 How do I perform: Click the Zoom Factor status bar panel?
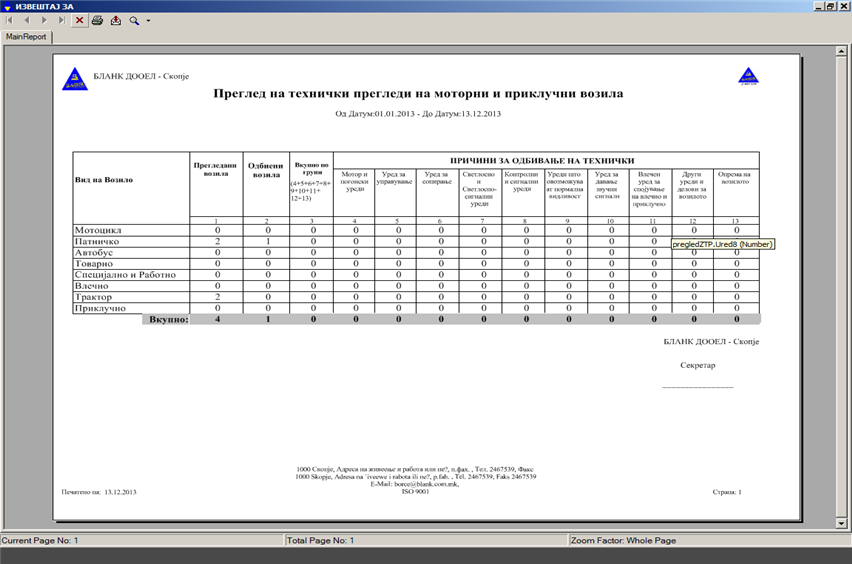(708, 540)
